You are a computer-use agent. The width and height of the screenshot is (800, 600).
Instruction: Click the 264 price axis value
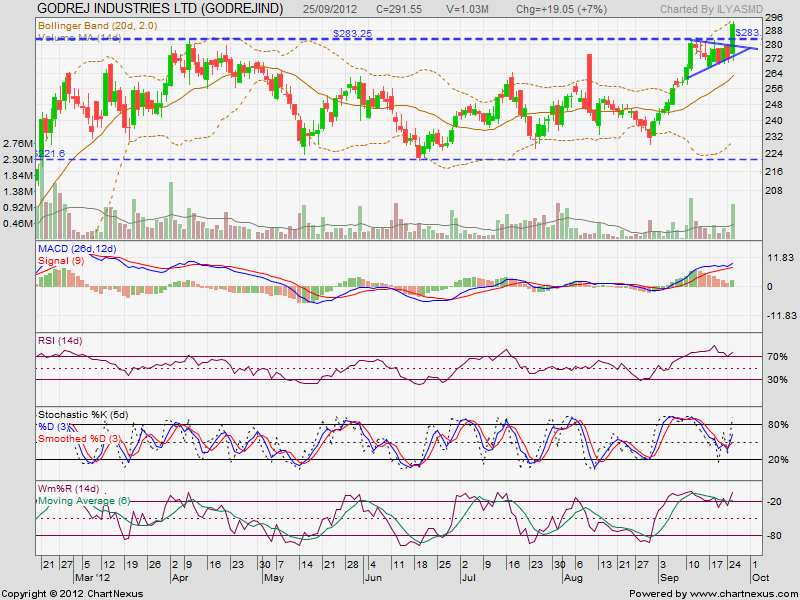776,73
